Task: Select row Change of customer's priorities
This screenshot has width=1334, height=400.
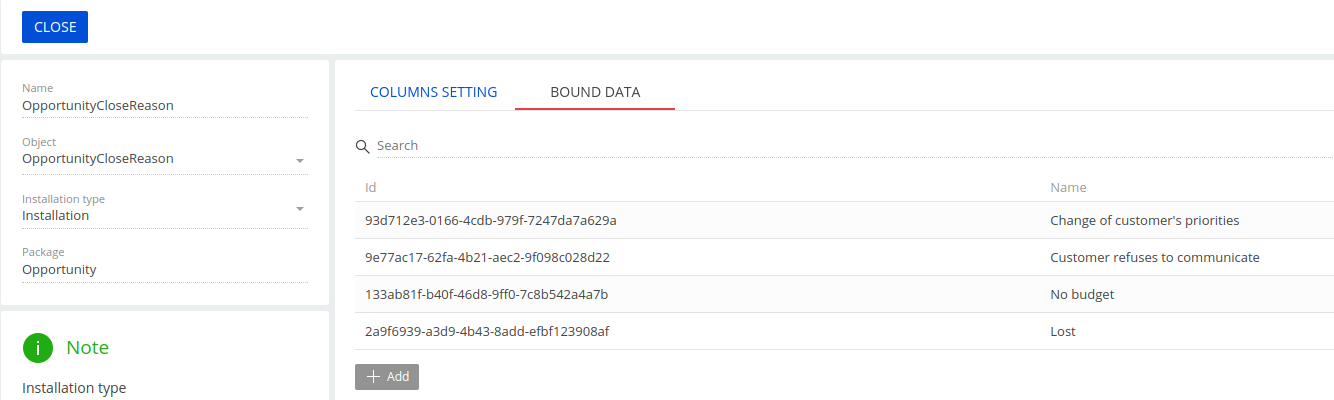Action: 844,220
